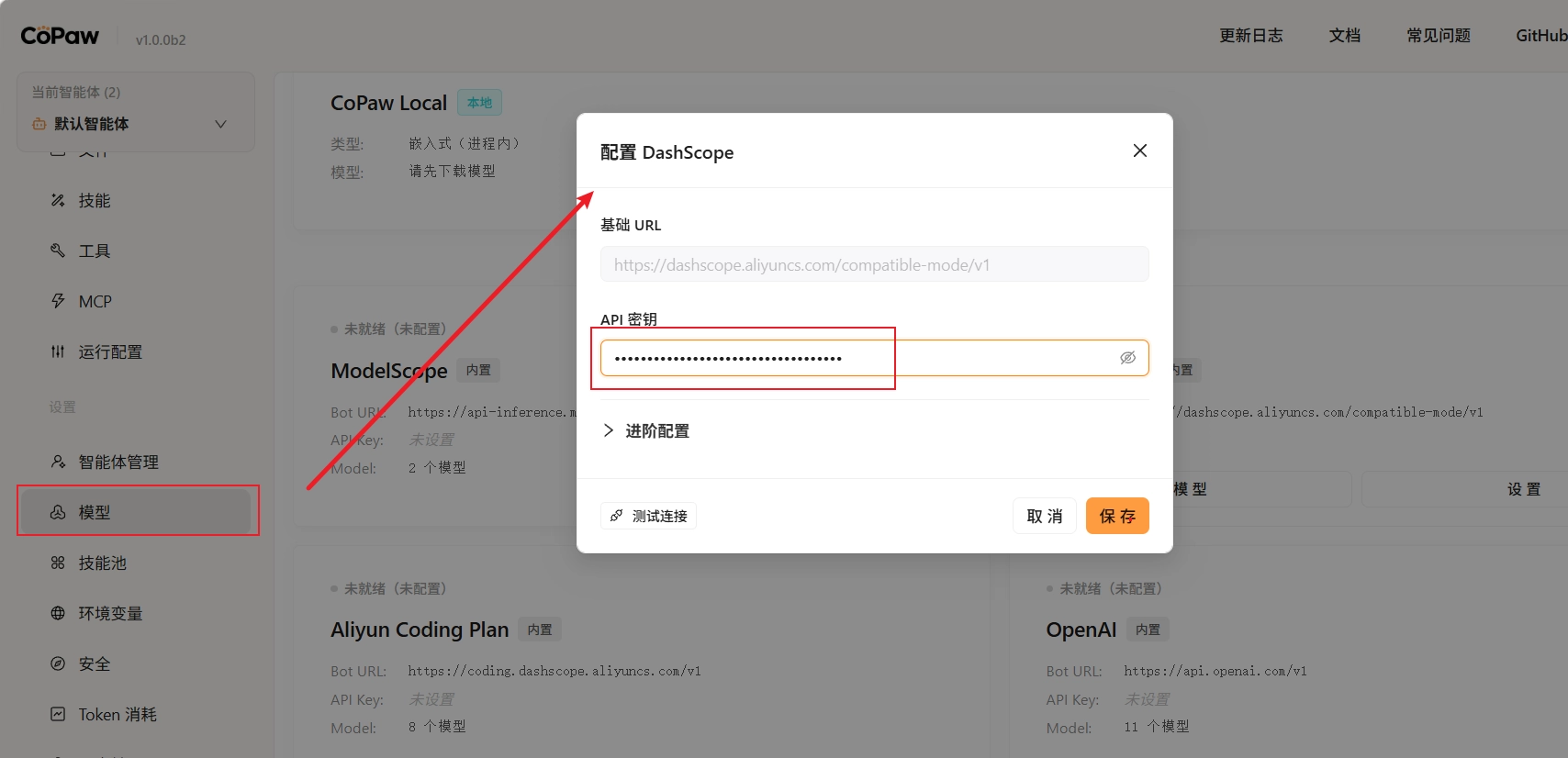Viewport: 1568px width, 758px height.
Task: Click the 内置 tag beside Aliyun Coding Plan
Action: click(540, 630)
